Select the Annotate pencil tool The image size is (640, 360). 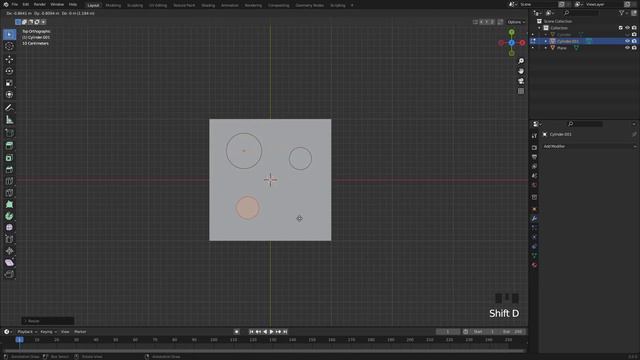coord(9,108)
